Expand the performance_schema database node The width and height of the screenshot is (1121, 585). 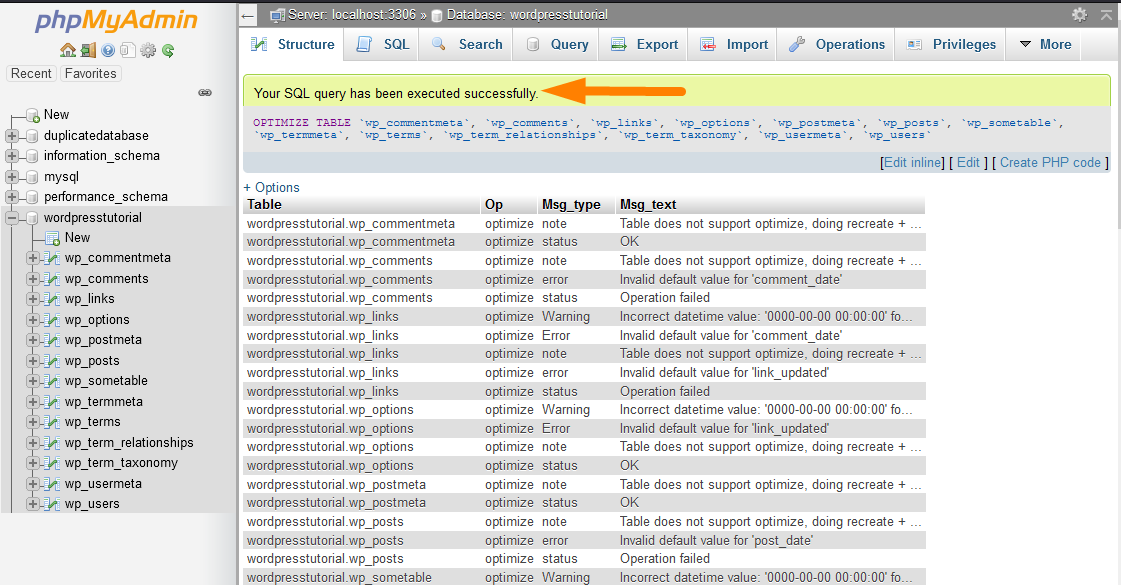(x=11, y=197)
